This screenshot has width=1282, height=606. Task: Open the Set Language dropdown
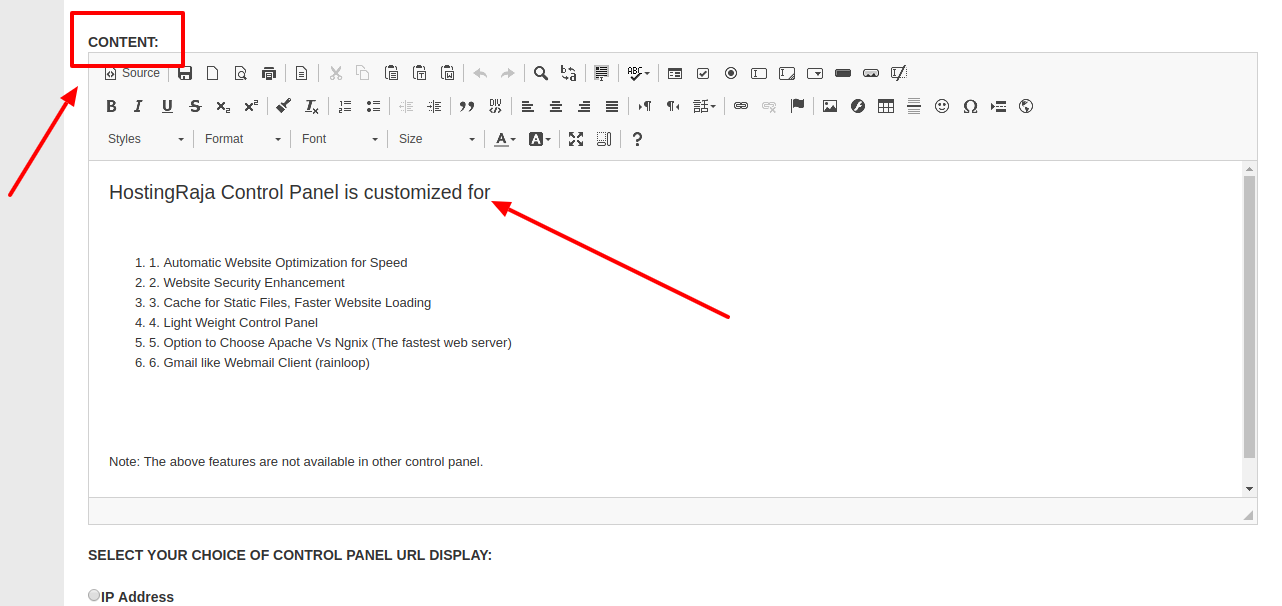(x=704, y=106)
